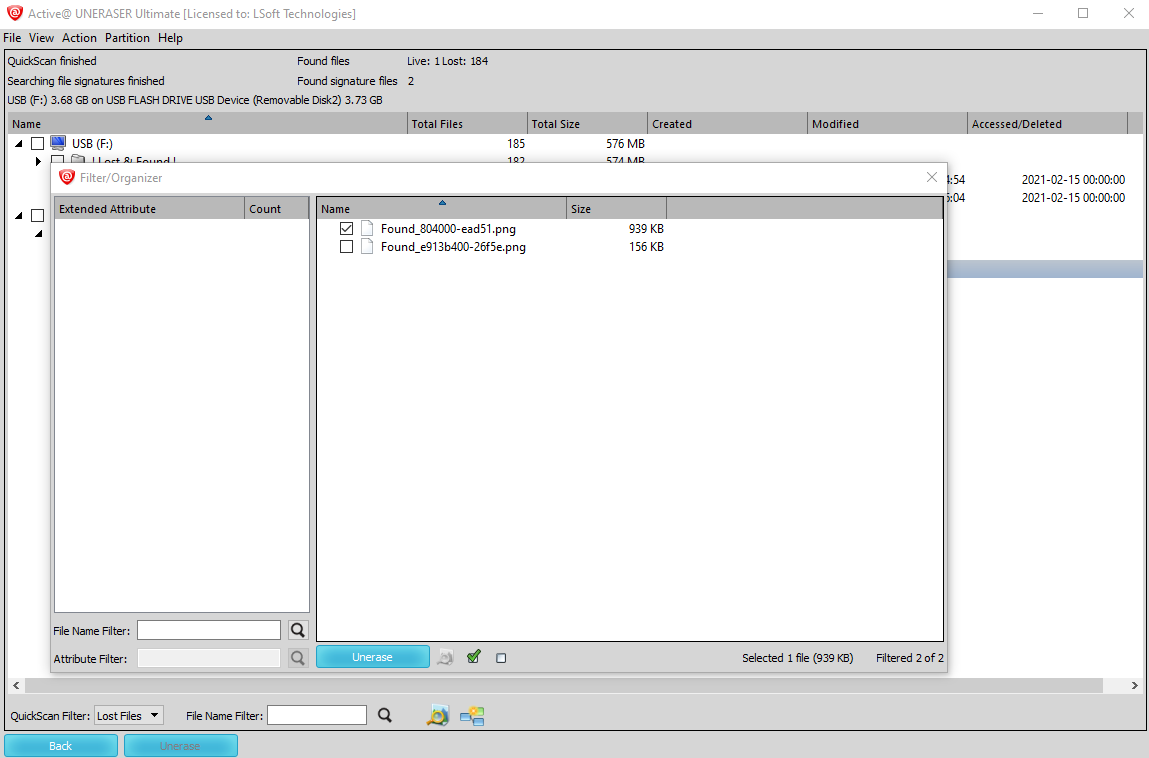This screenshot has width=1149, height=758.
Task: Click the dialog File Name Filter search magnifier
Action: pyautogui.click(x=298, y=630)
